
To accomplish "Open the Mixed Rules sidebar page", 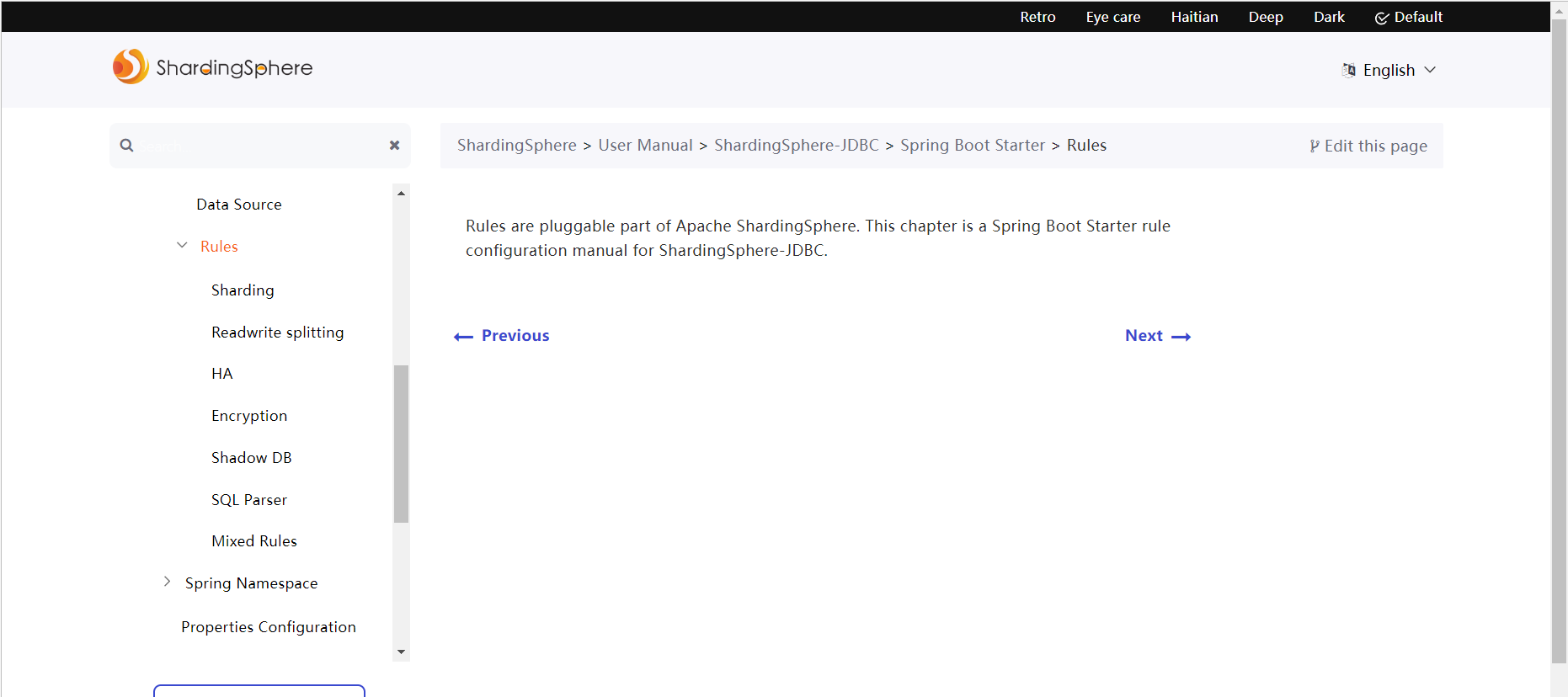I will tap(254, 541).
